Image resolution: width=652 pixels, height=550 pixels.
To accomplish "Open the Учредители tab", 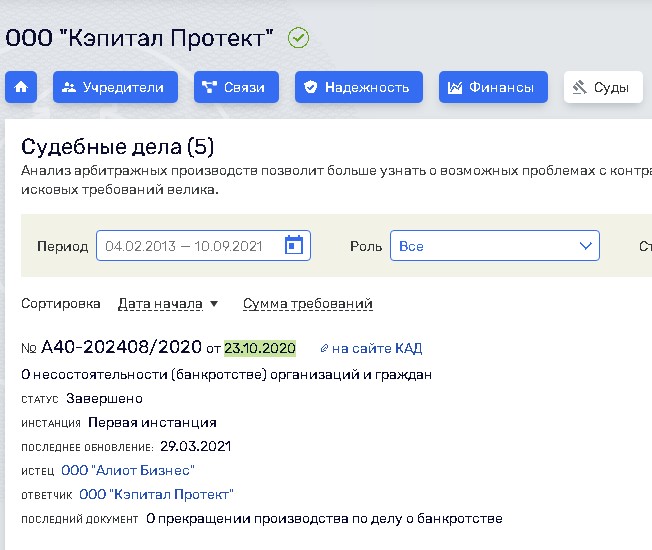I will tap(115, 87).
